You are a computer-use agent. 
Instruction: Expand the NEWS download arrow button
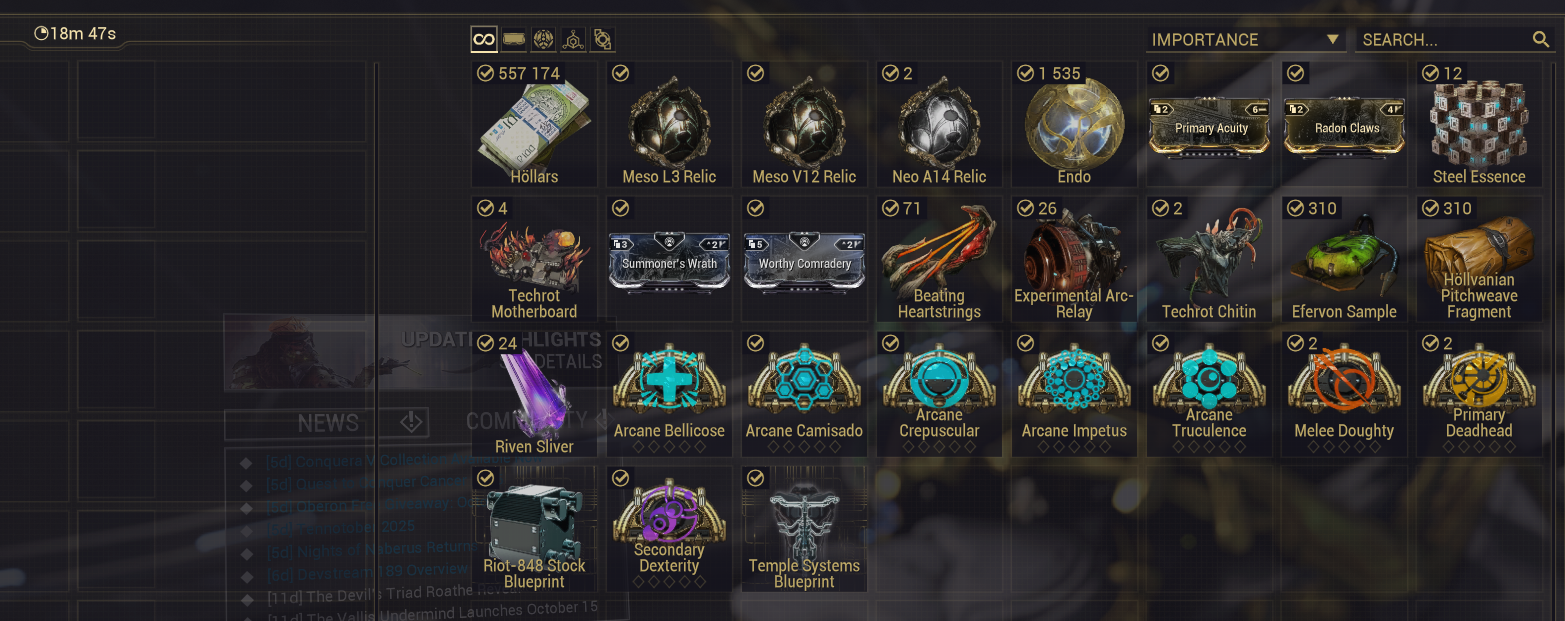[x=412, y=423]
